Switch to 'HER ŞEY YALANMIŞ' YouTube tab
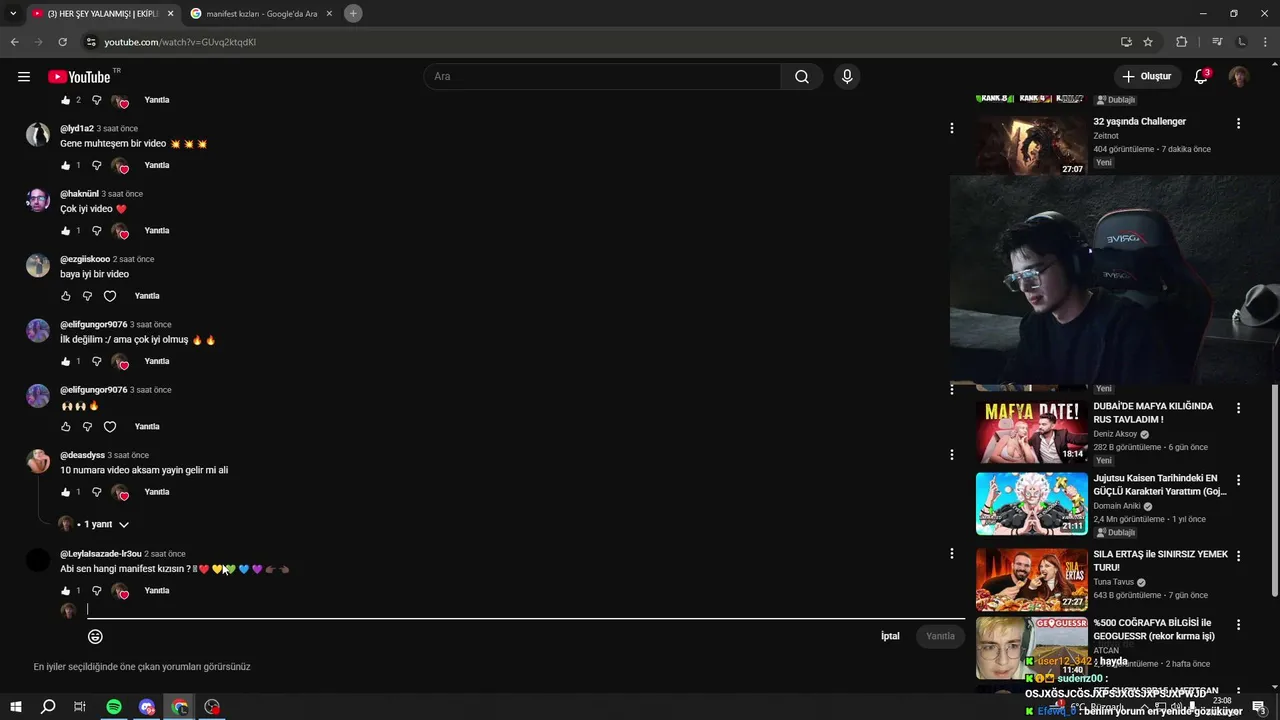 coord(102,13)
